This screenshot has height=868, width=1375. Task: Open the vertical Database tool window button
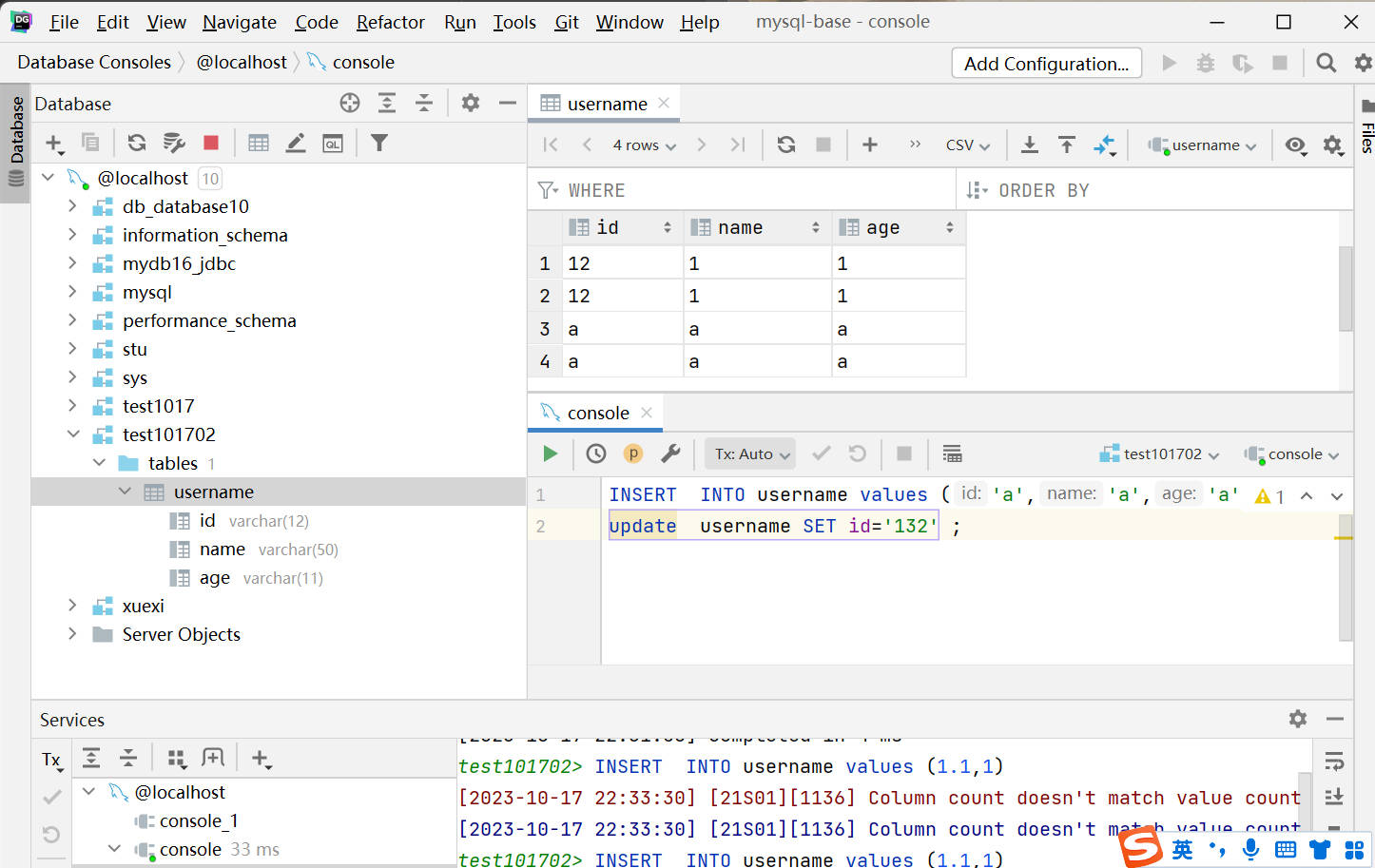[x=15, y=143]
